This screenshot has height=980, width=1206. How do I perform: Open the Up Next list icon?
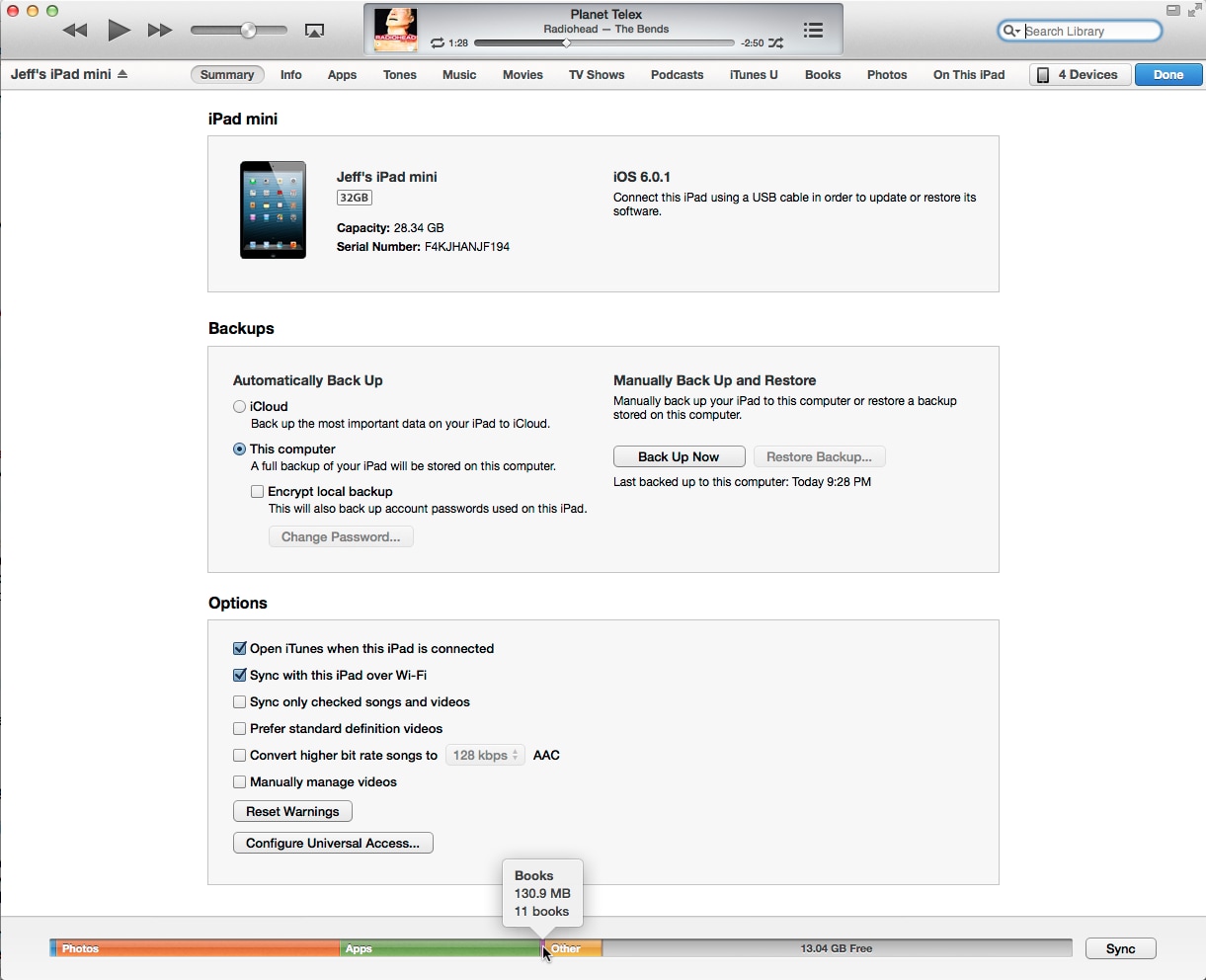tap(814, 32)
